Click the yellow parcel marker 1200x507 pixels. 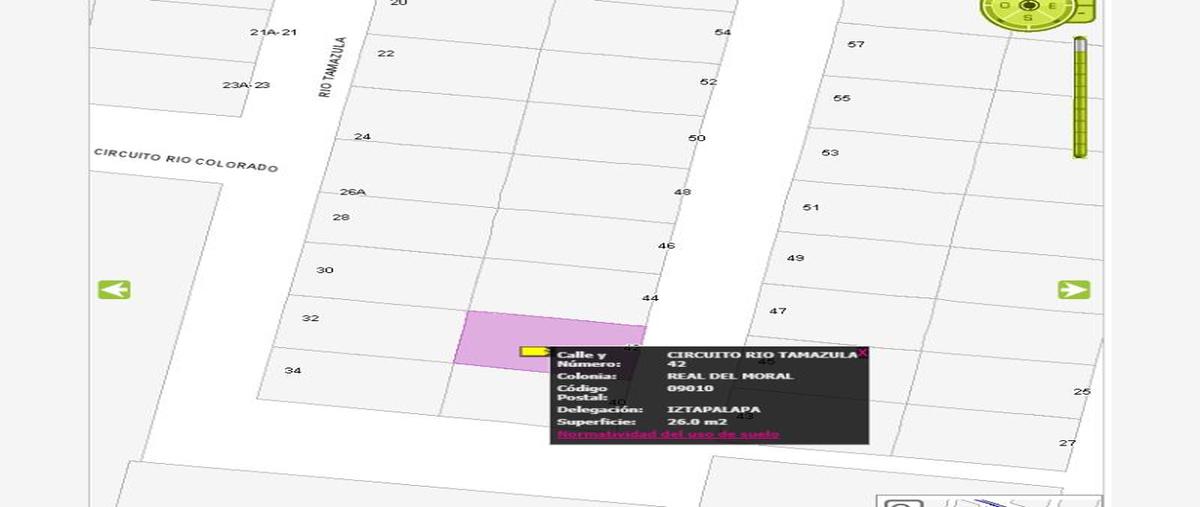click(535, 351)
